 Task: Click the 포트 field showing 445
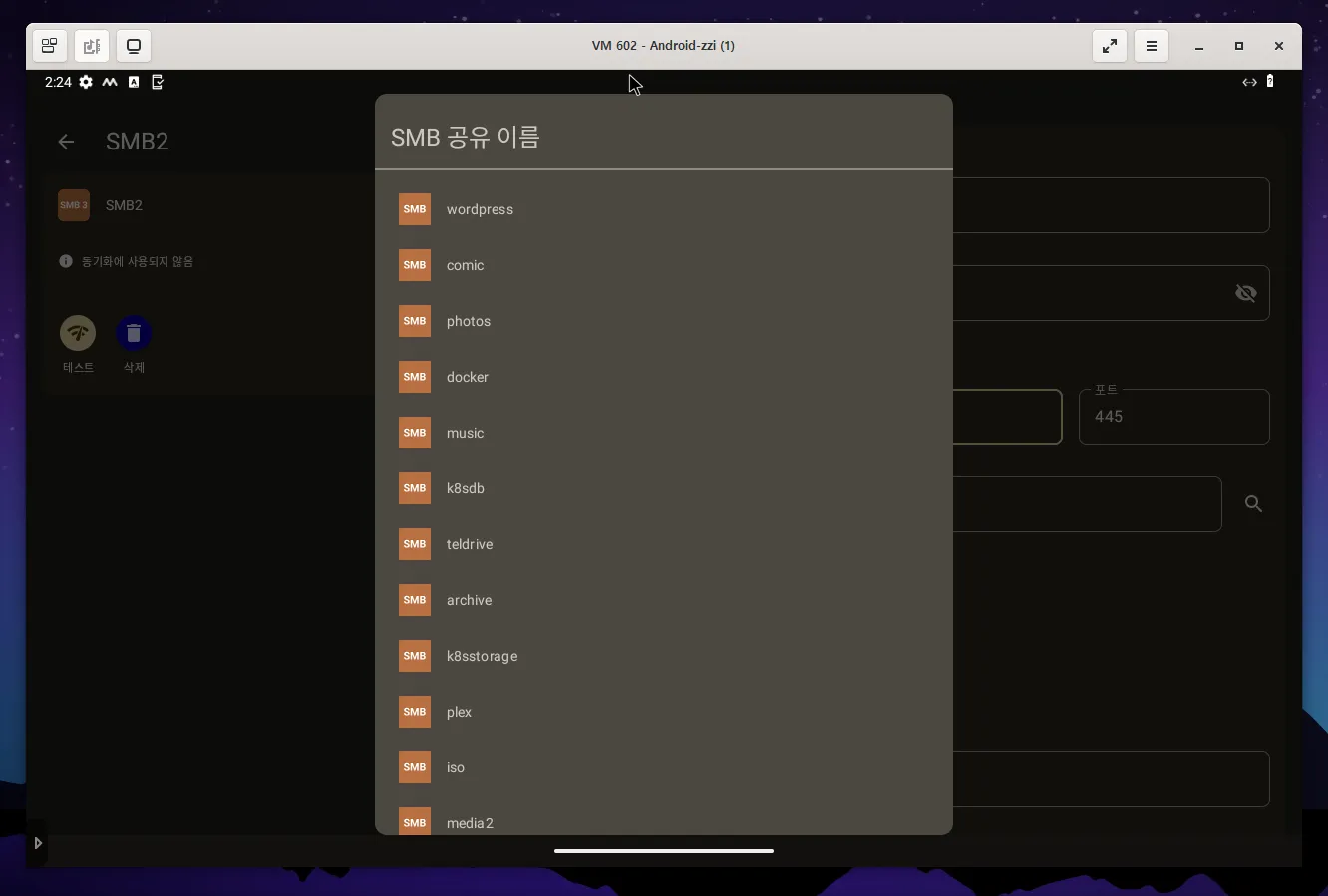1173,417
